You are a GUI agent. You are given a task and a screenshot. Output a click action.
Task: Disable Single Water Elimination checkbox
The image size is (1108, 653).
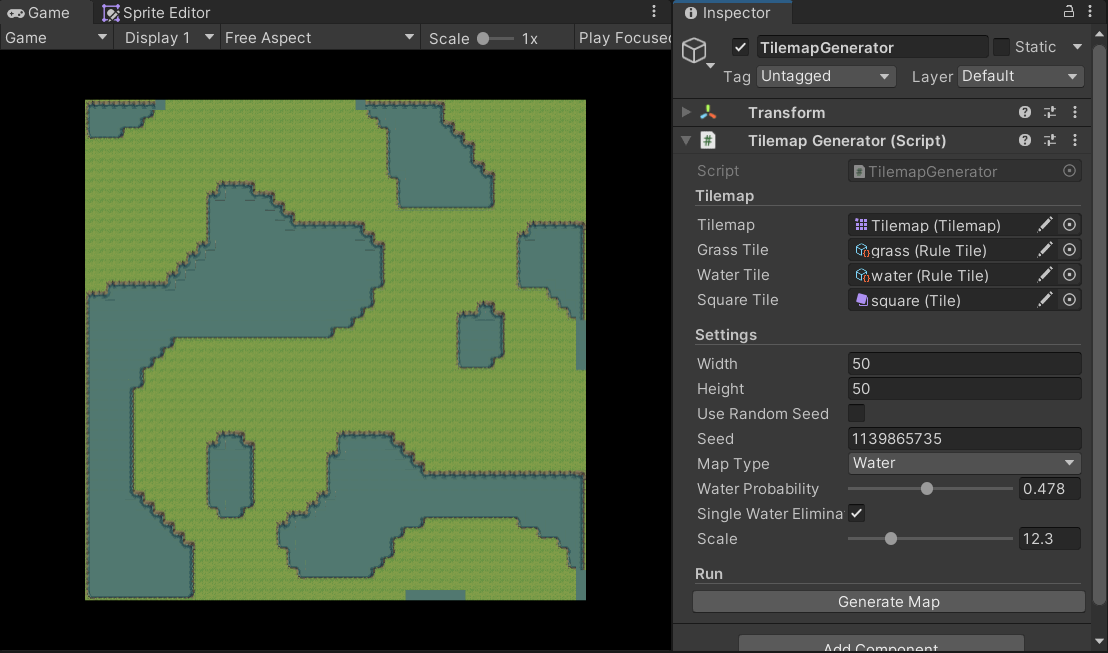[x=856, y=514]
